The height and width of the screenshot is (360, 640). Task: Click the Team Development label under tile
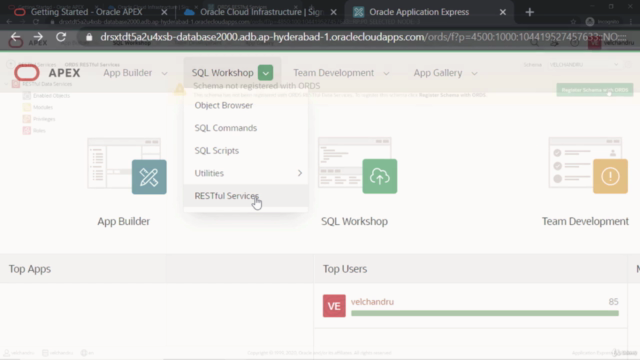(585, 221)
